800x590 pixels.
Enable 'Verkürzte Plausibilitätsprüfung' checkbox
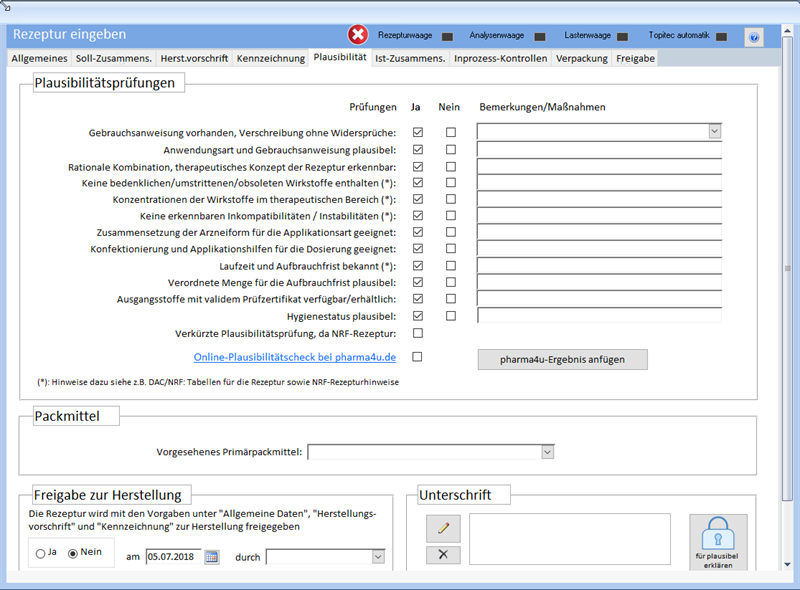[418, 333]
